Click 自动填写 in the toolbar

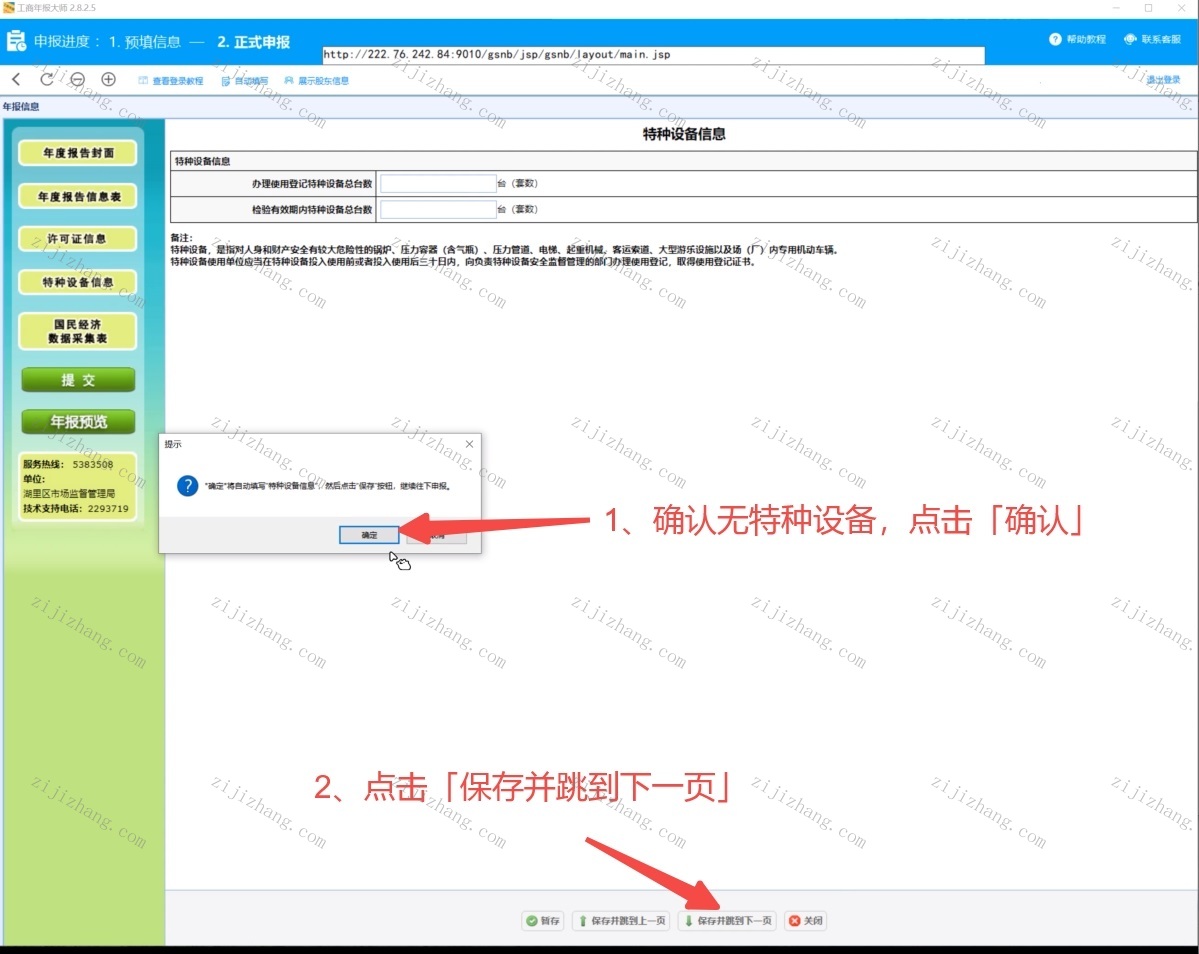(245, 80)
